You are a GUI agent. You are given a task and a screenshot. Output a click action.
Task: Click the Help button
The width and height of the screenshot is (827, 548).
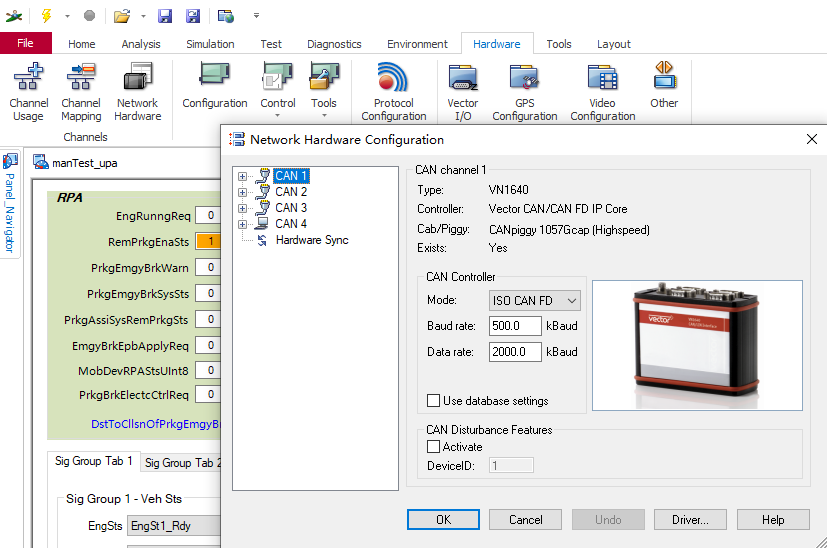[773, 520]
